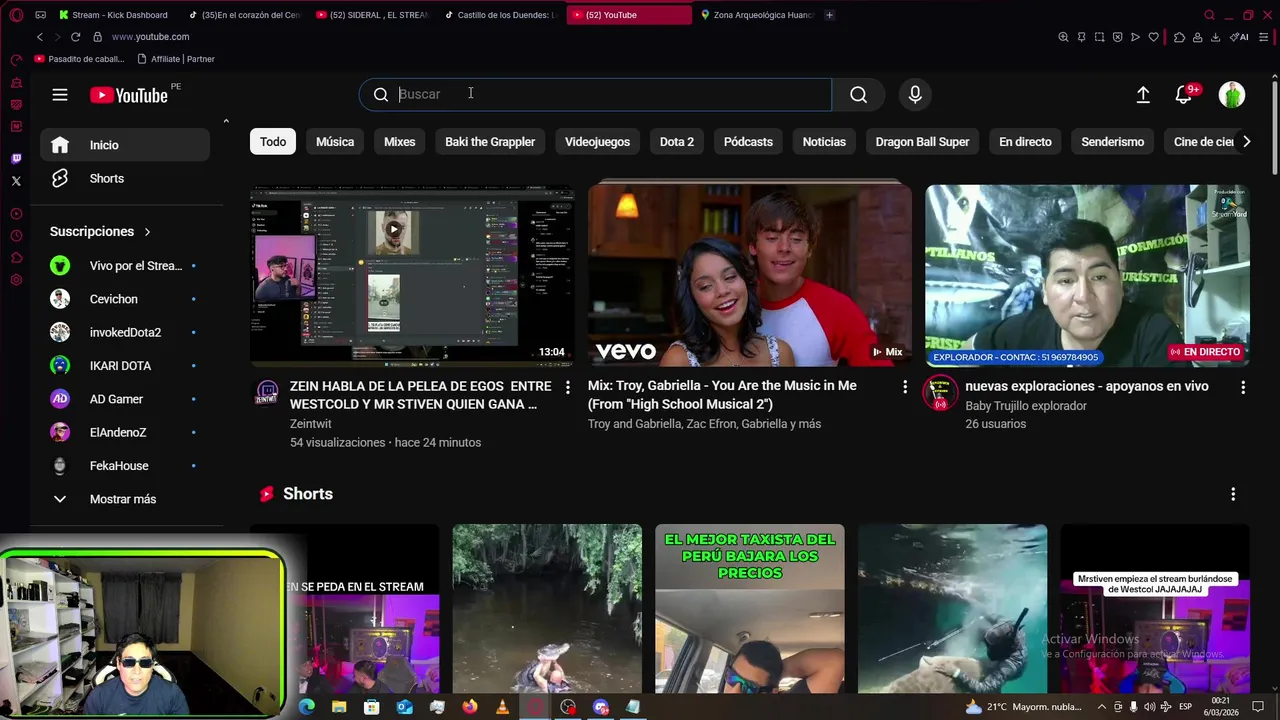Open the Opera main menu logo
This screenshot has width=1280, height=720.
tap(16, 15)
